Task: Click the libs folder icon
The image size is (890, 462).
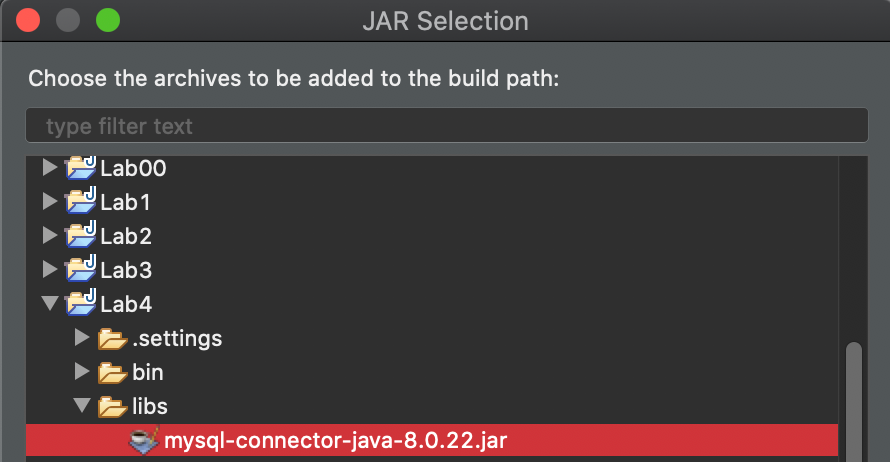Action: point(112,407)
